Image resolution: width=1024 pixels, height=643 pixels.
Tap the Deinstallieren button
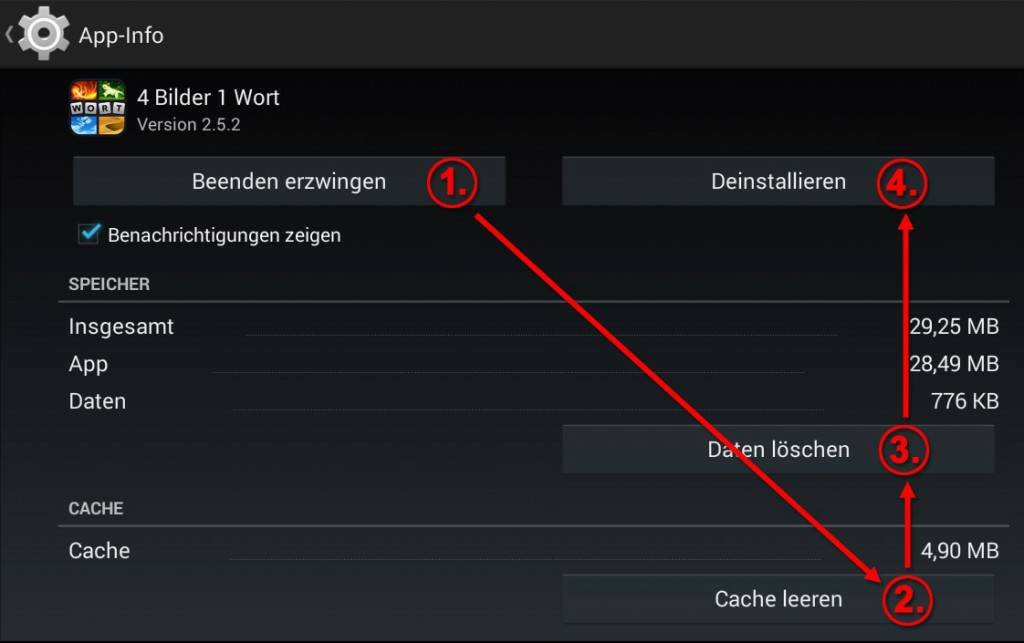778,181
